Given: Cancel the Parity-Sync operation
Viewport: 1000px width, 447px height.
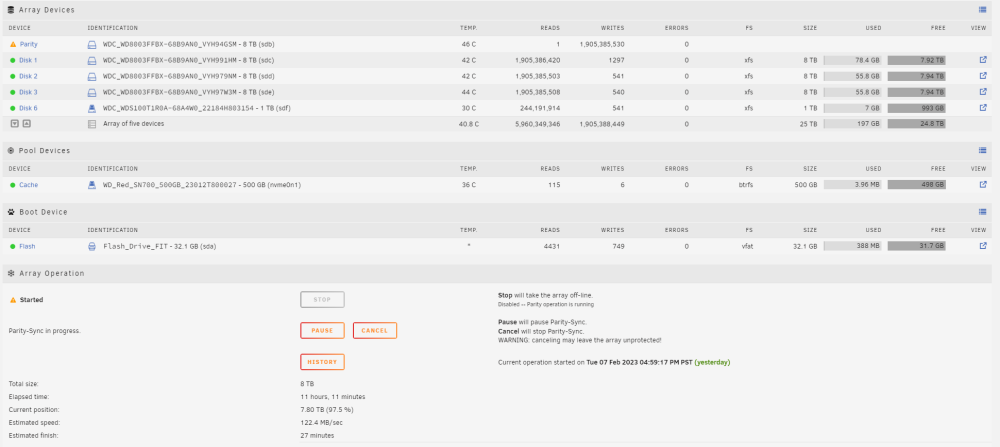Looking at the screenshot, I should 375,330.
